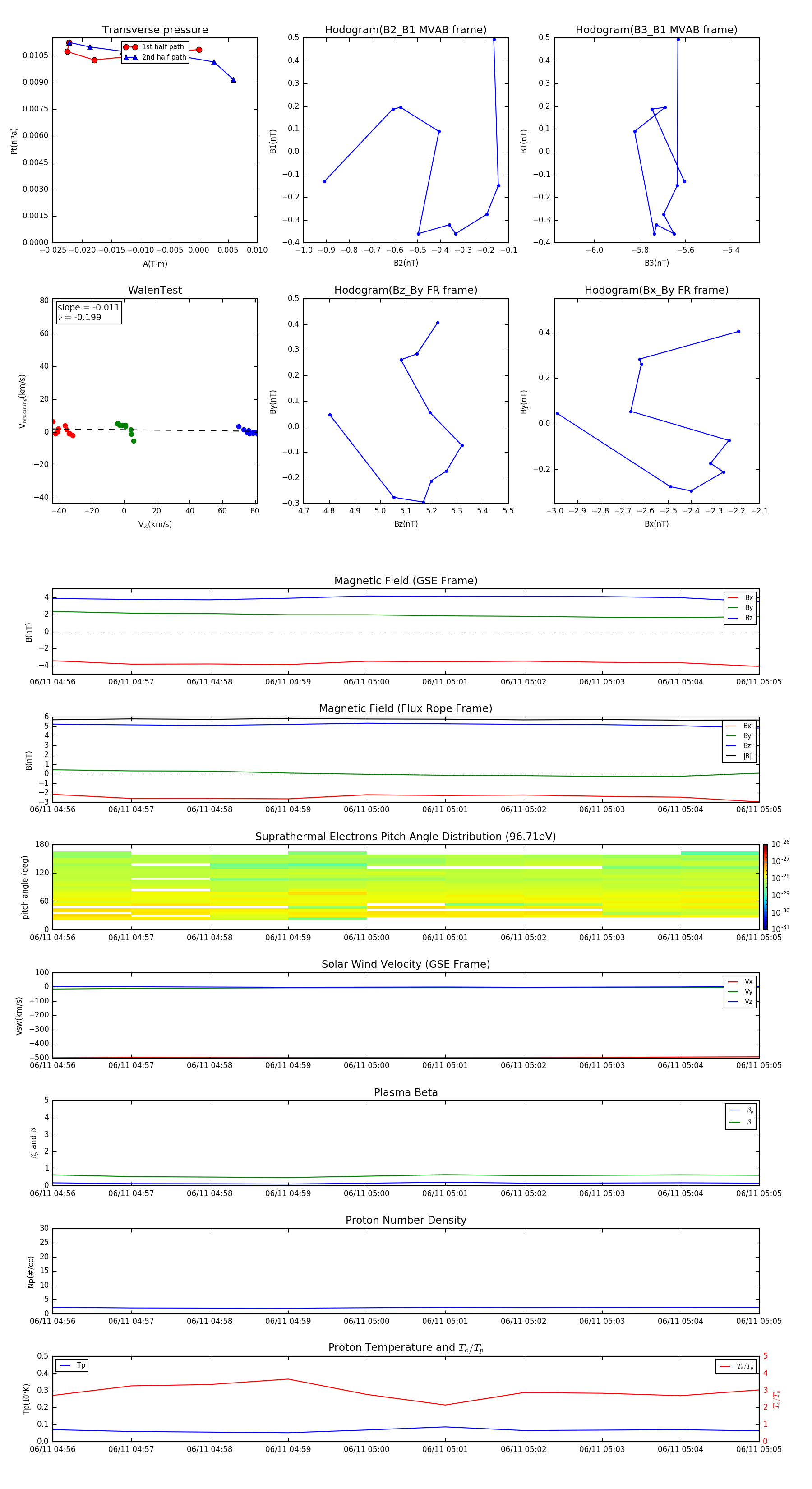The width and height of the screenshot is (812, 1489).
Task: Click the 'pitch angle (deg)' axis label
Action: coord(25,887)
